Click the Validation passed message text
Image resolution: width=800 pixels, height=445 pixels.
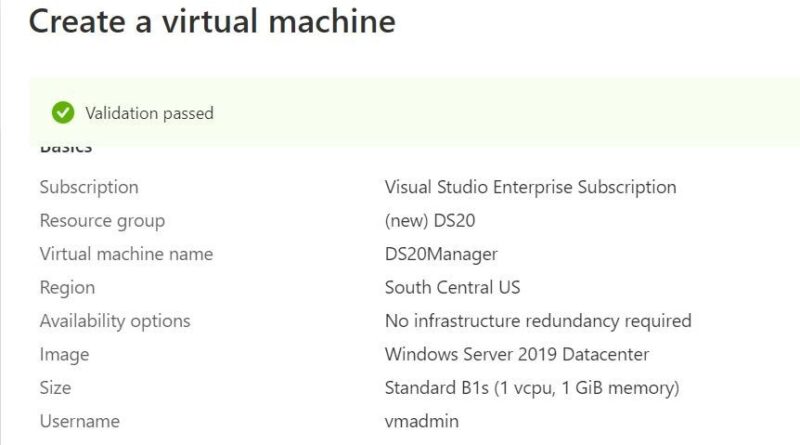click(149, 113)
